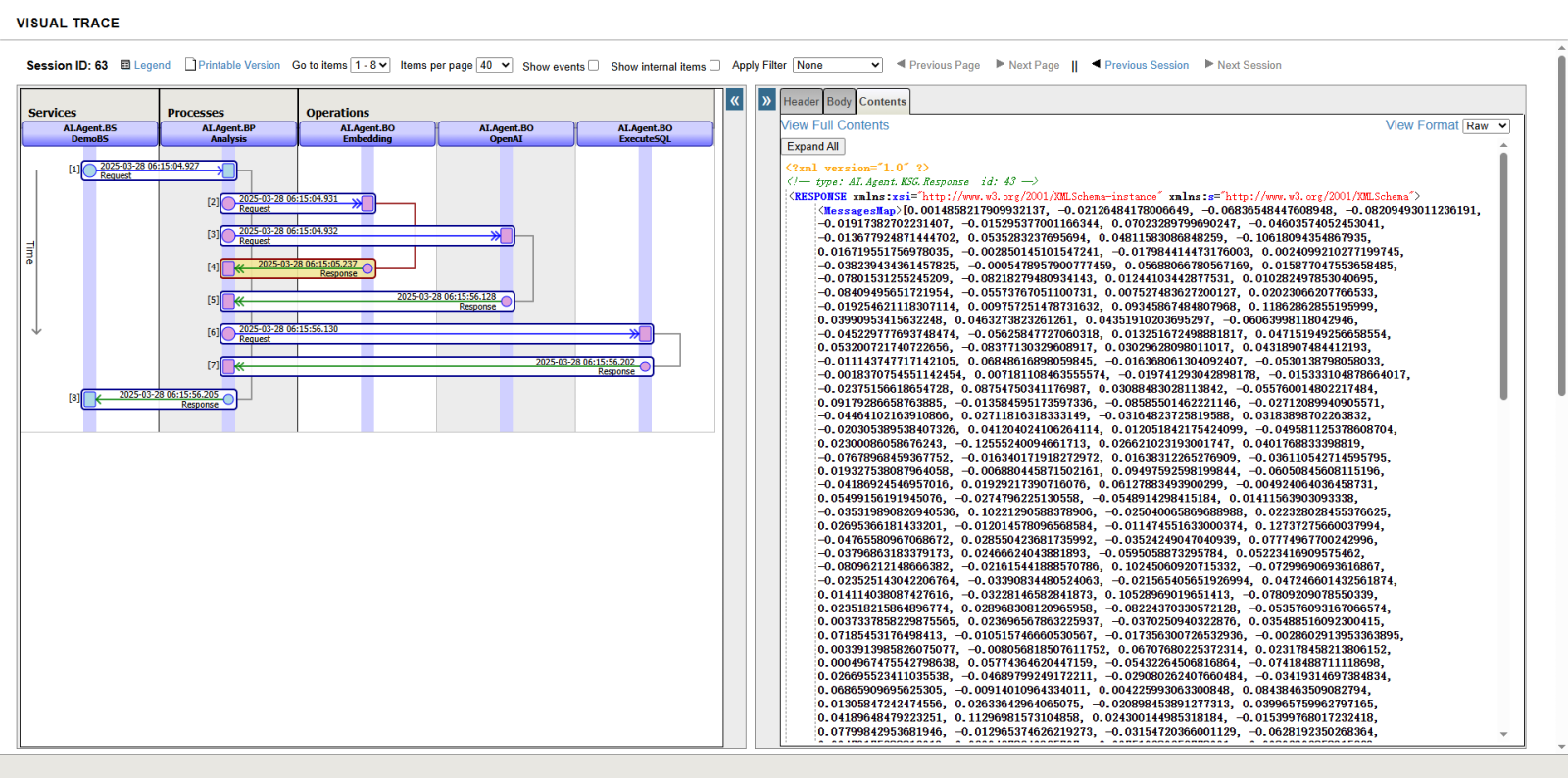
Task: Enable the Show events checkbox
Action: tap(593, 66)
